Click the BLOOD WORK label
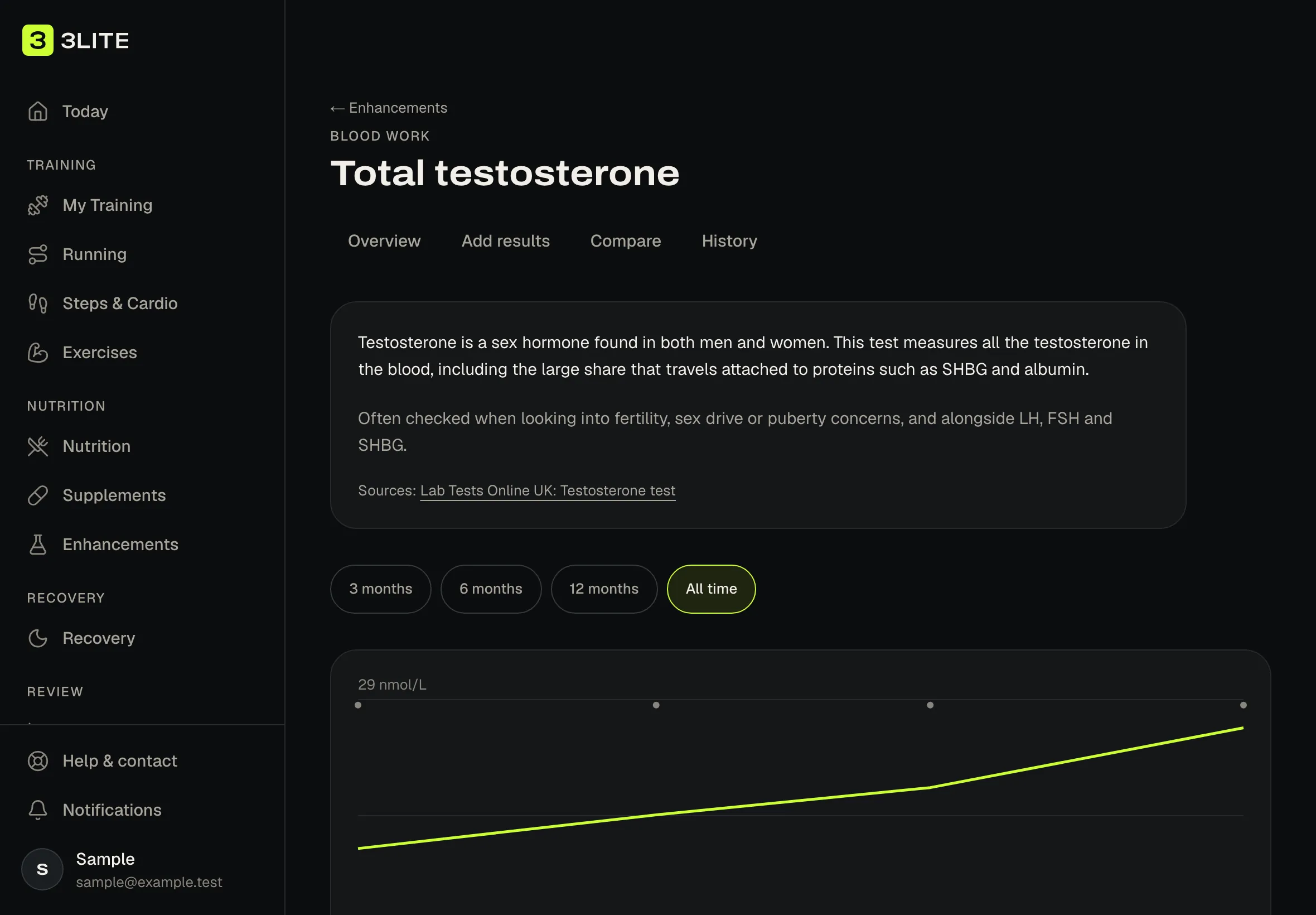Image resolution: width=1316 pixels, height=915 pixels. pyautogui.click(x=380, y=136)
